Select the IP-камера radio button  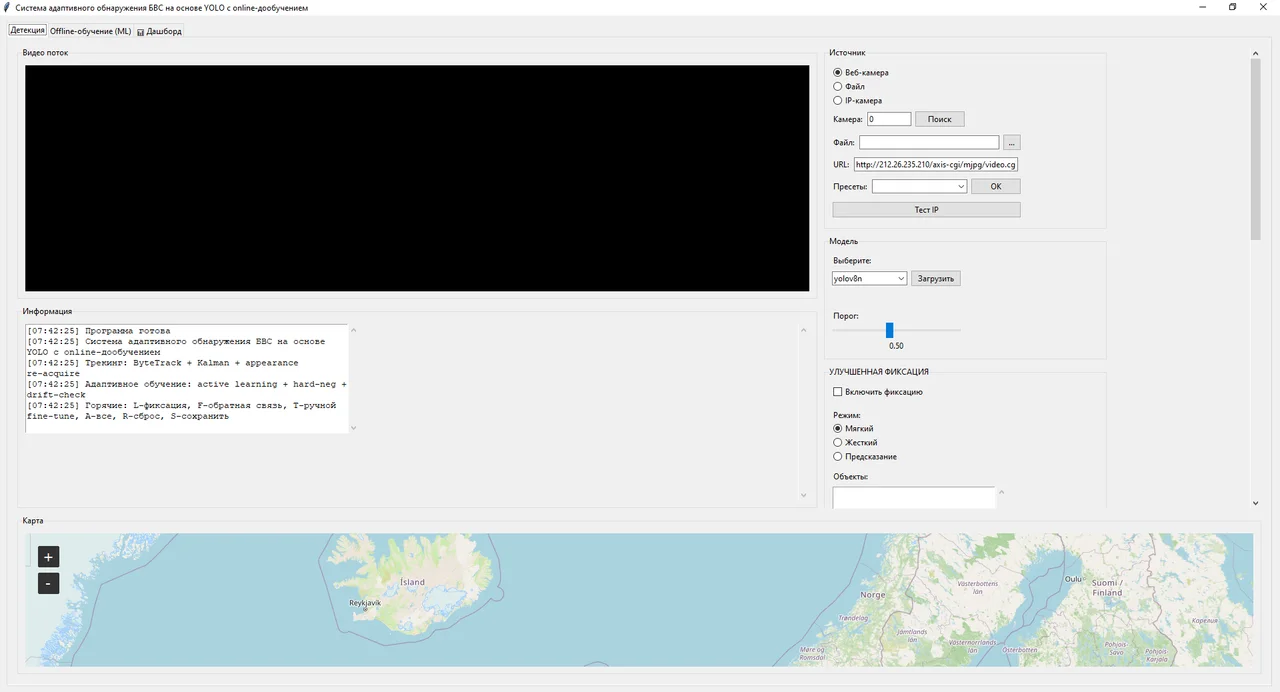[x=838, y=100]
